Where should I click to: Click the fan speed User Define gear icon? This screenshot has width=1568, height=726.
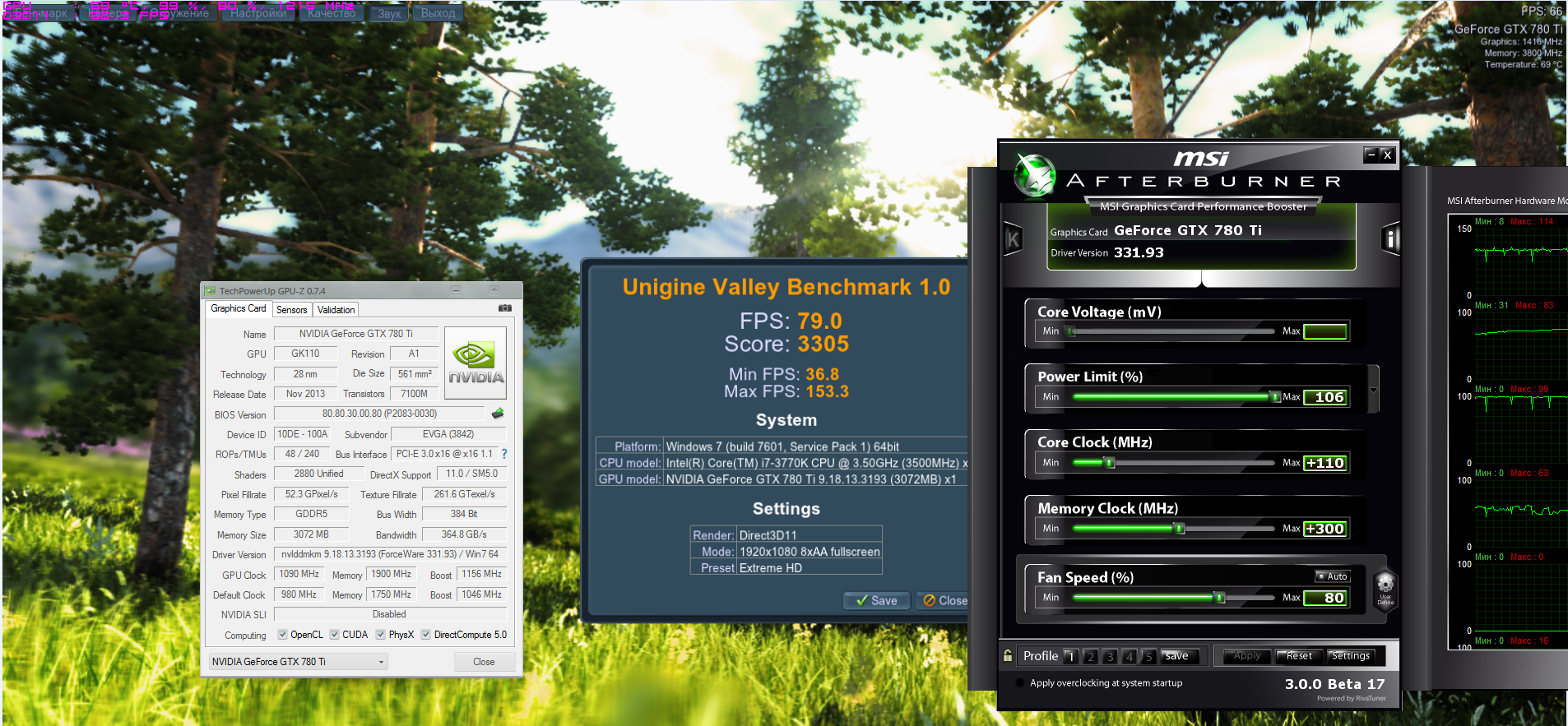[1385, 588]
